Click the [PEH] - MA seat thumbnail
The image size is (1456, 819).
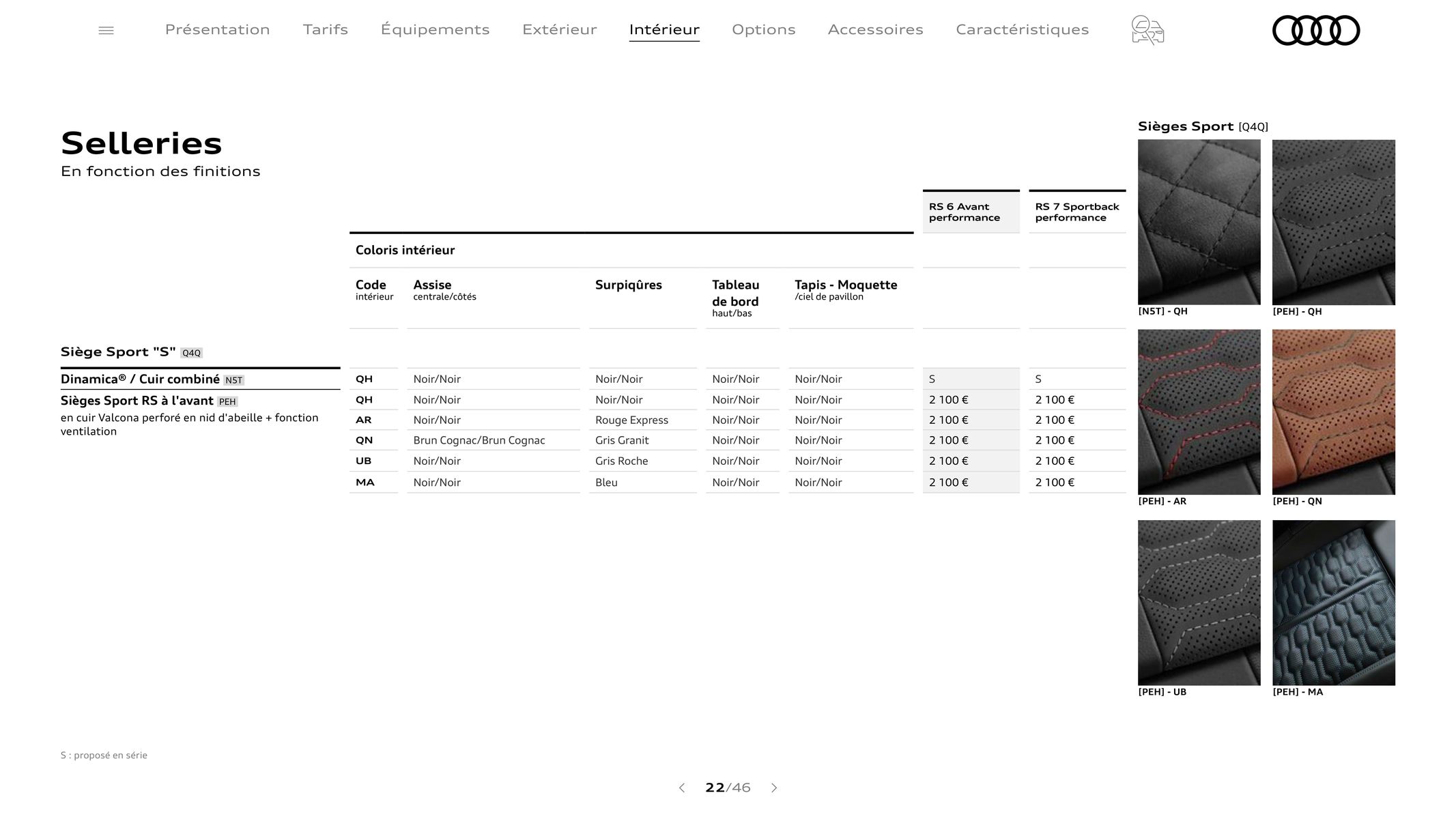1333,603
